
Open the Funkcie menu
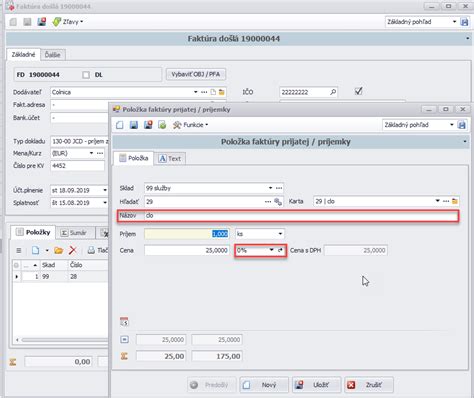(x=191, y=125)
